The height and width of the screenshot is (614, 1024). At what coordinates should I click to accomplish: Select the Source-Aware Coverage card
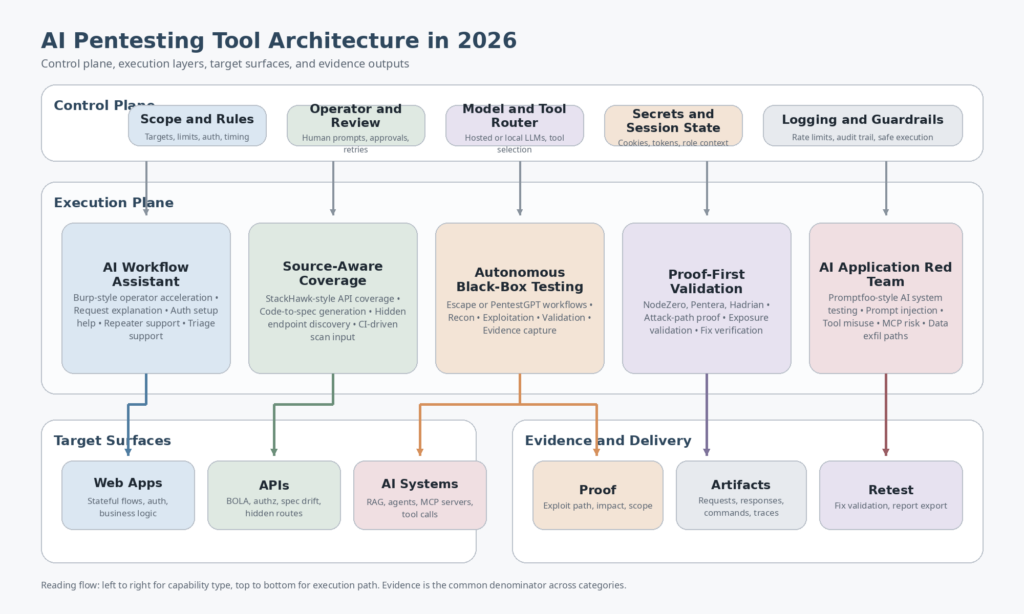pyautogui.click(x=333, y=298)
